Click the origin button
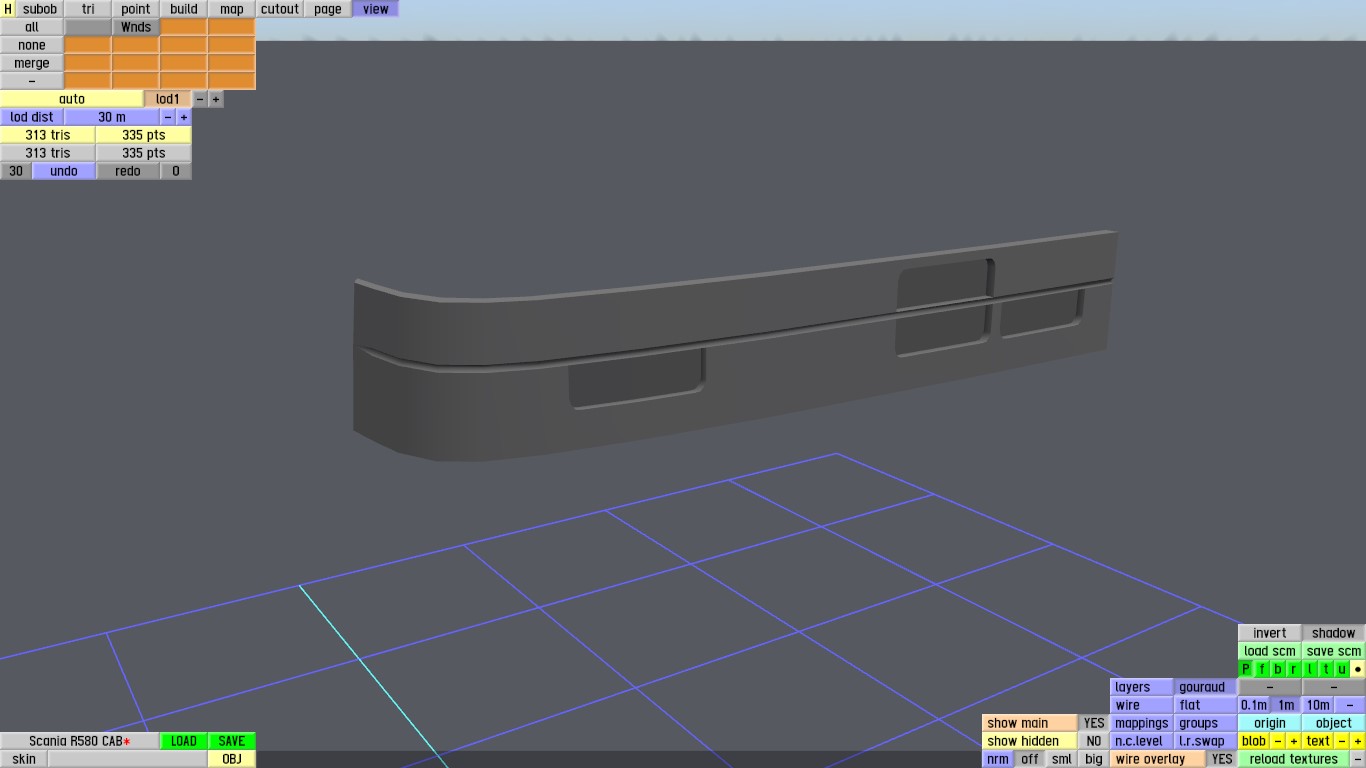The height and width of the screenshot is (768, 1366). pos(1270,723)
